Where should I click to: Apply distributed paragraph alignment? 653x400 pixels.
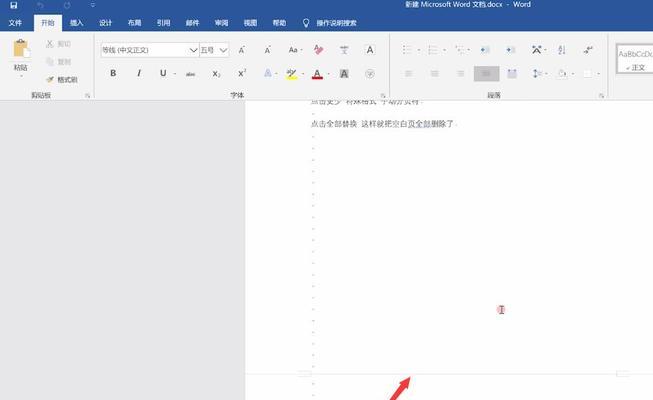click(512, 74)
